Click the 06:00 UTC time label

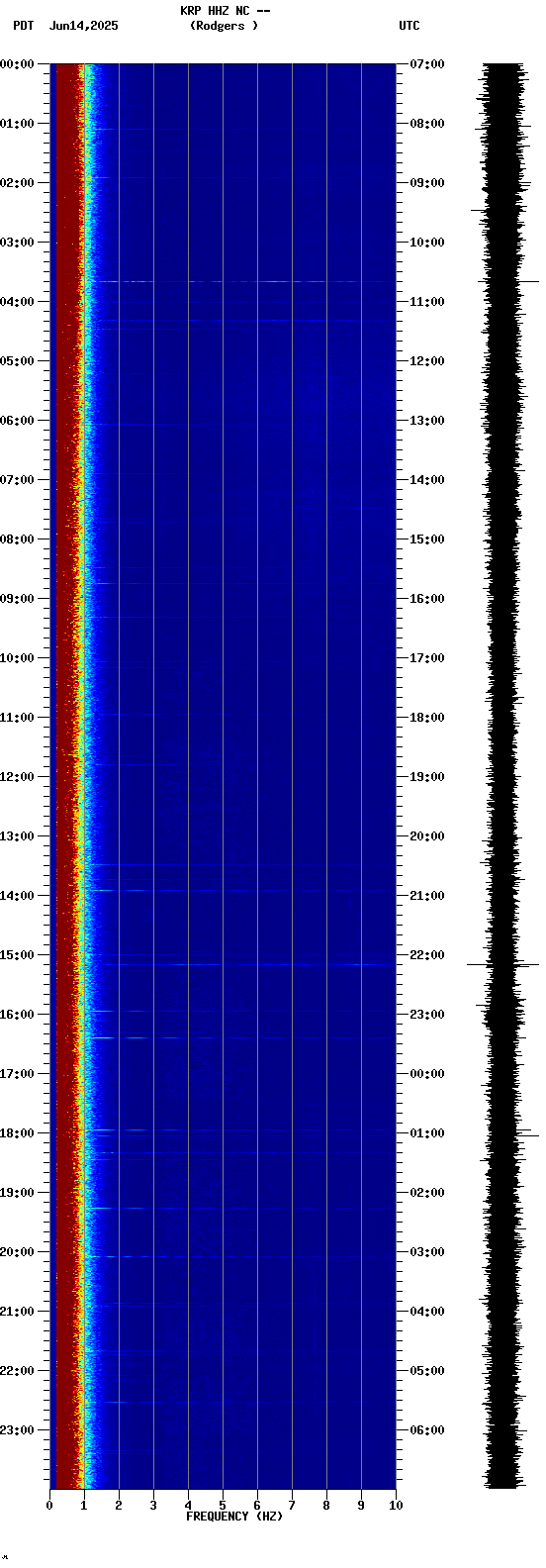(x=427, y=1430)
